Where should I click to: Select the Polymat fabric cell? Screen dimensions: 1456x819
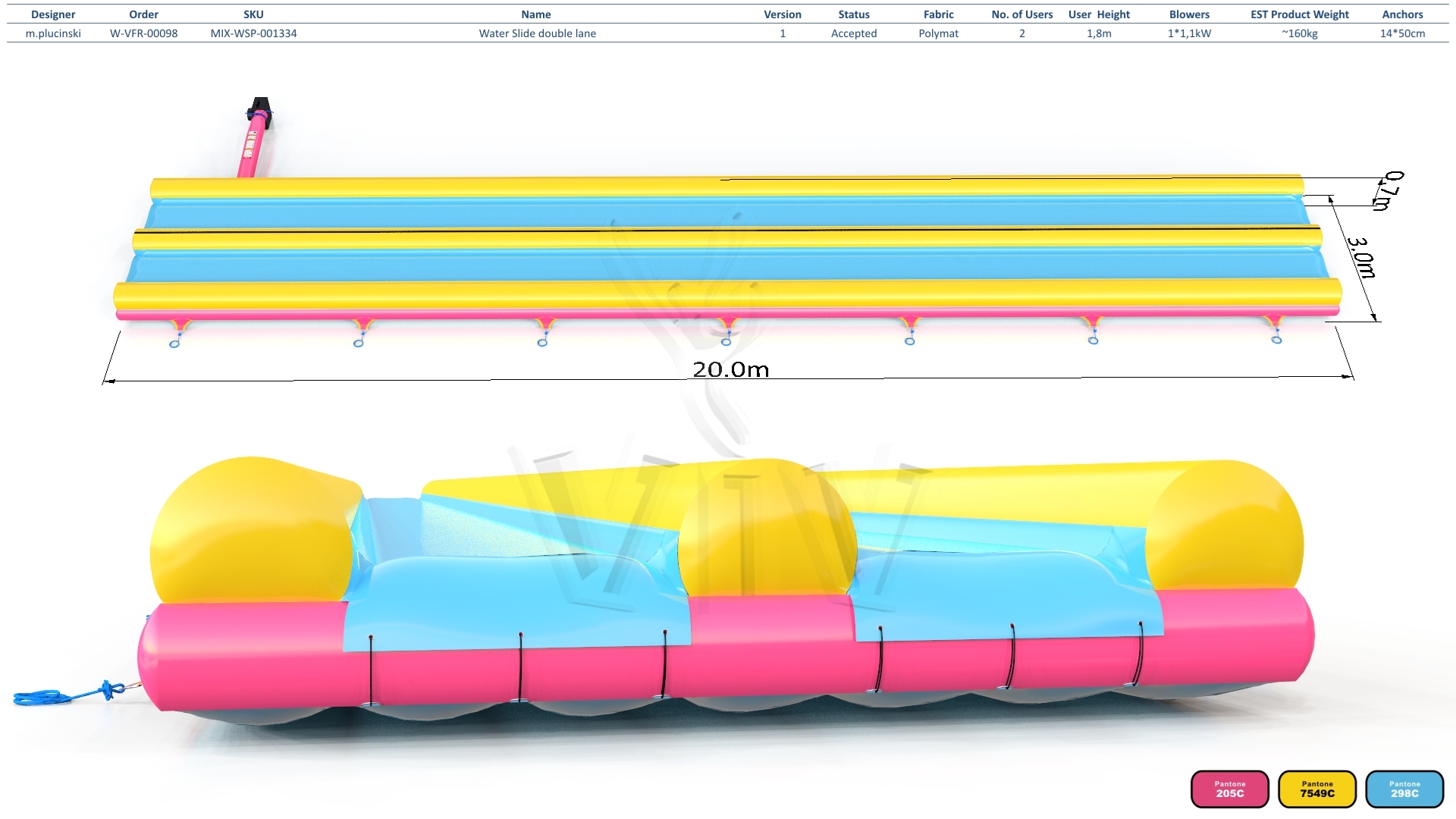coord(939,33)
